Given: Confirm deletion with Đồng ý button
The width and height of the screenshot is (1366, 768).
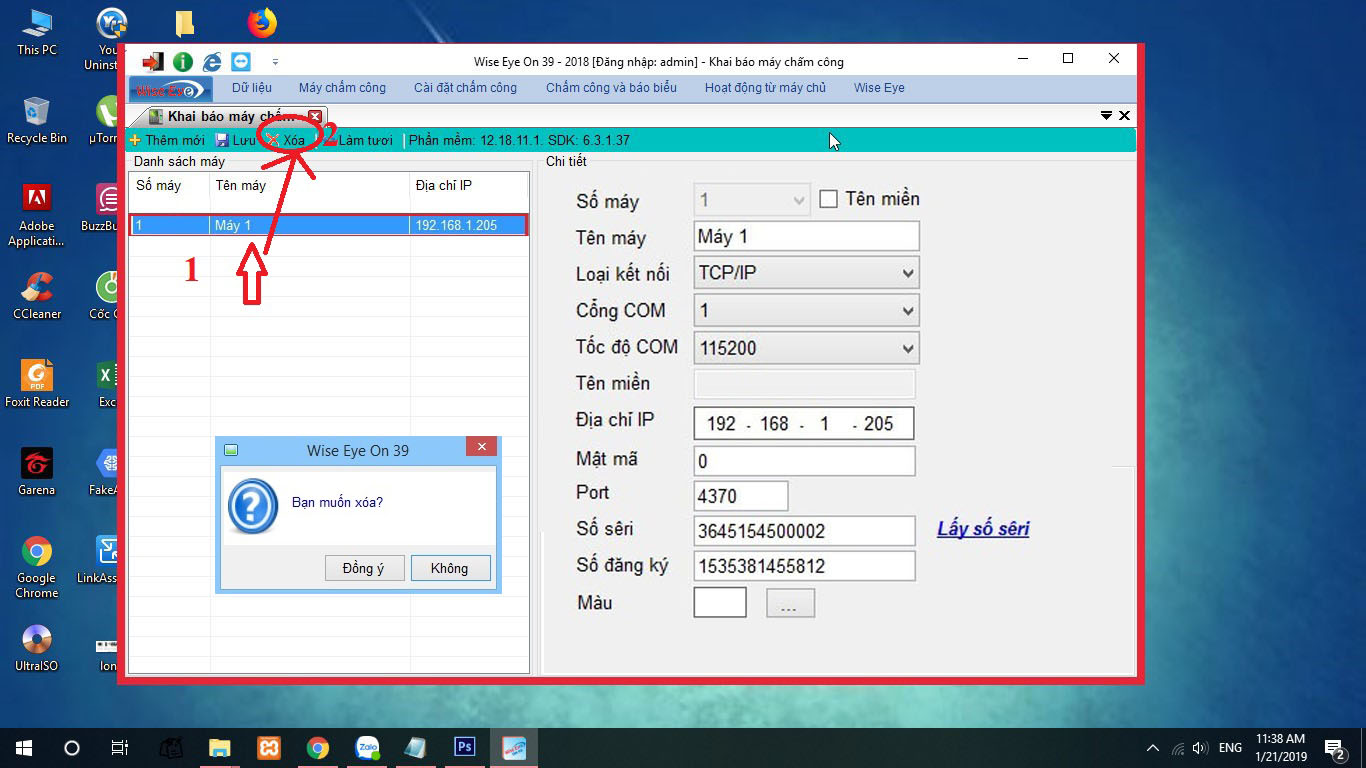Looking at the screenshot, I should tap(364, 568).
